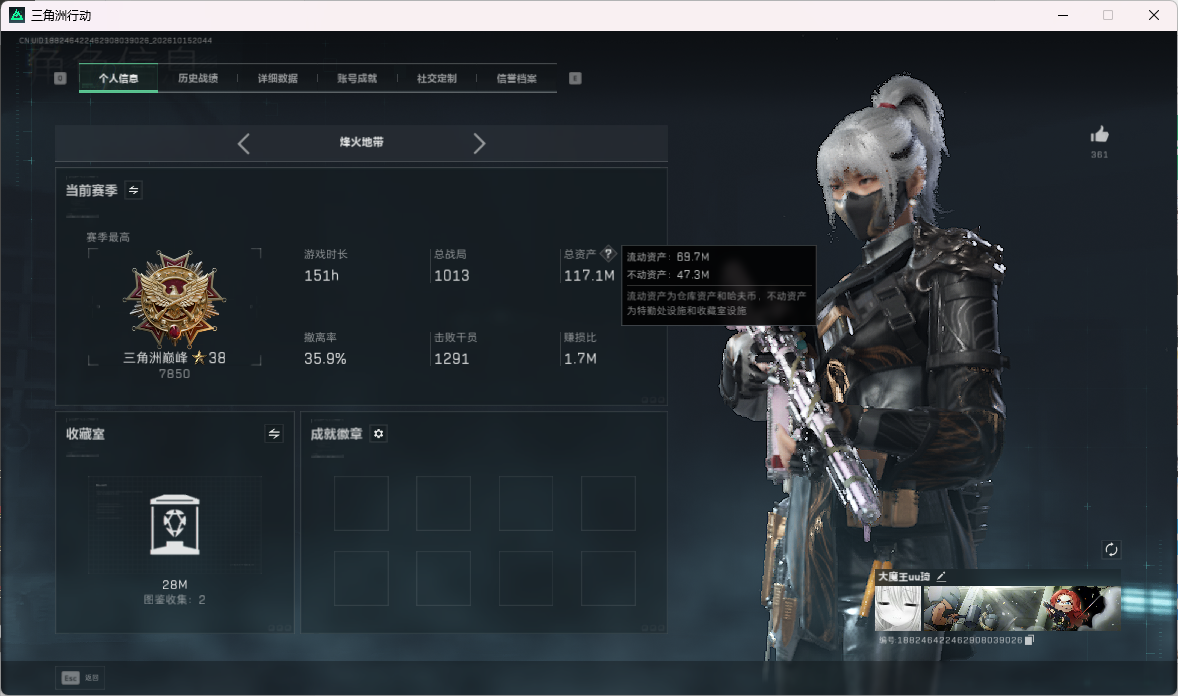Click the 击败干员 value 1291
The height and width of the screenshot is (696, 1178).
[x=452, y=359]
